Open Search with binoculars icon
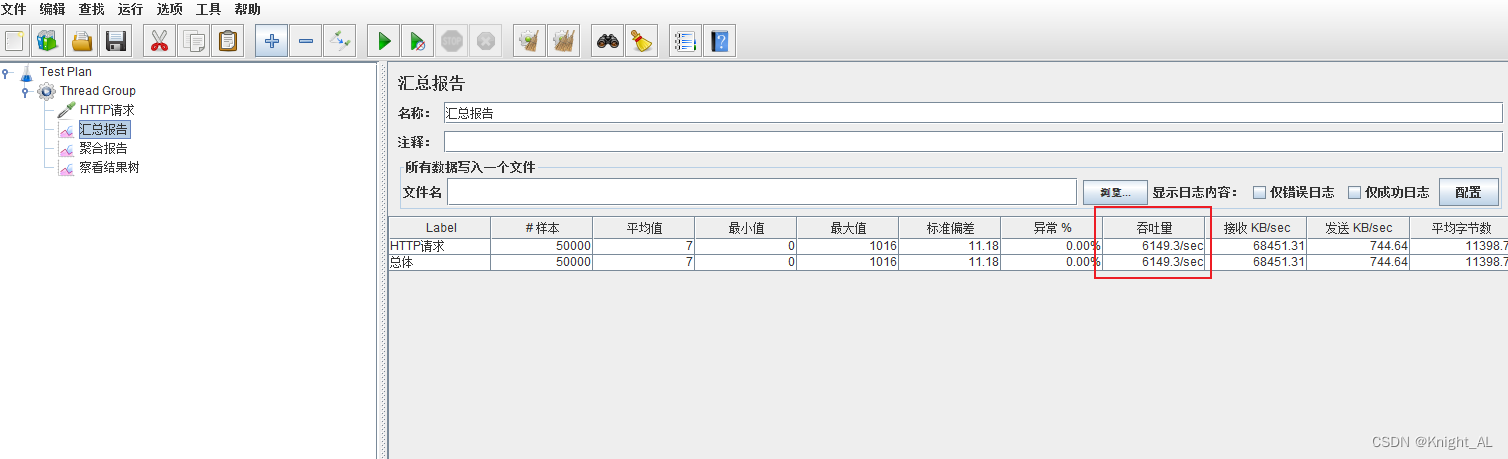The width and height of the screenshot is (1508, 459). (607, 41)
